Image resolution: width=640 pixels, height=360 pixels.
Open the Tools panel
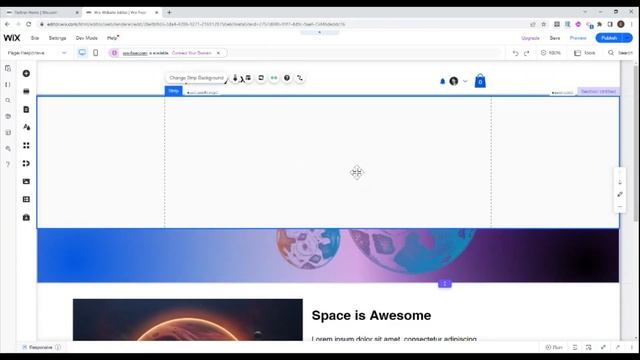pyautogui.click(x=585, y=53)
